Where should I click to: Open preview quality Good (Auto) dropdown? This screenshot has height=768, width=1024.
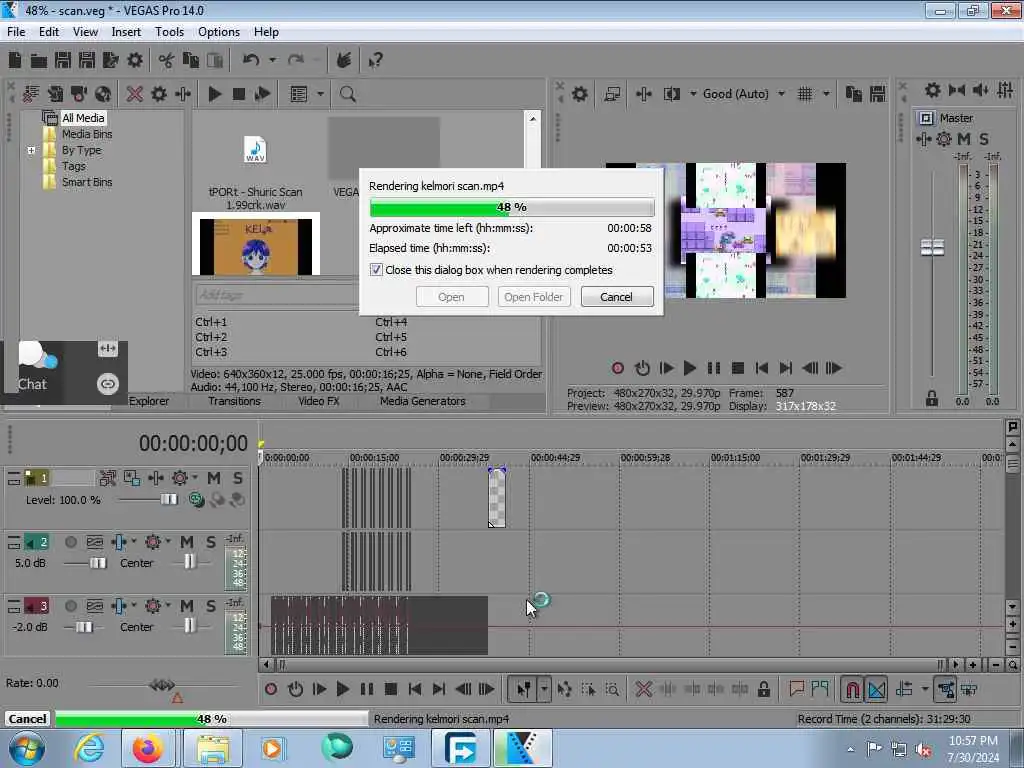[782, 94]
